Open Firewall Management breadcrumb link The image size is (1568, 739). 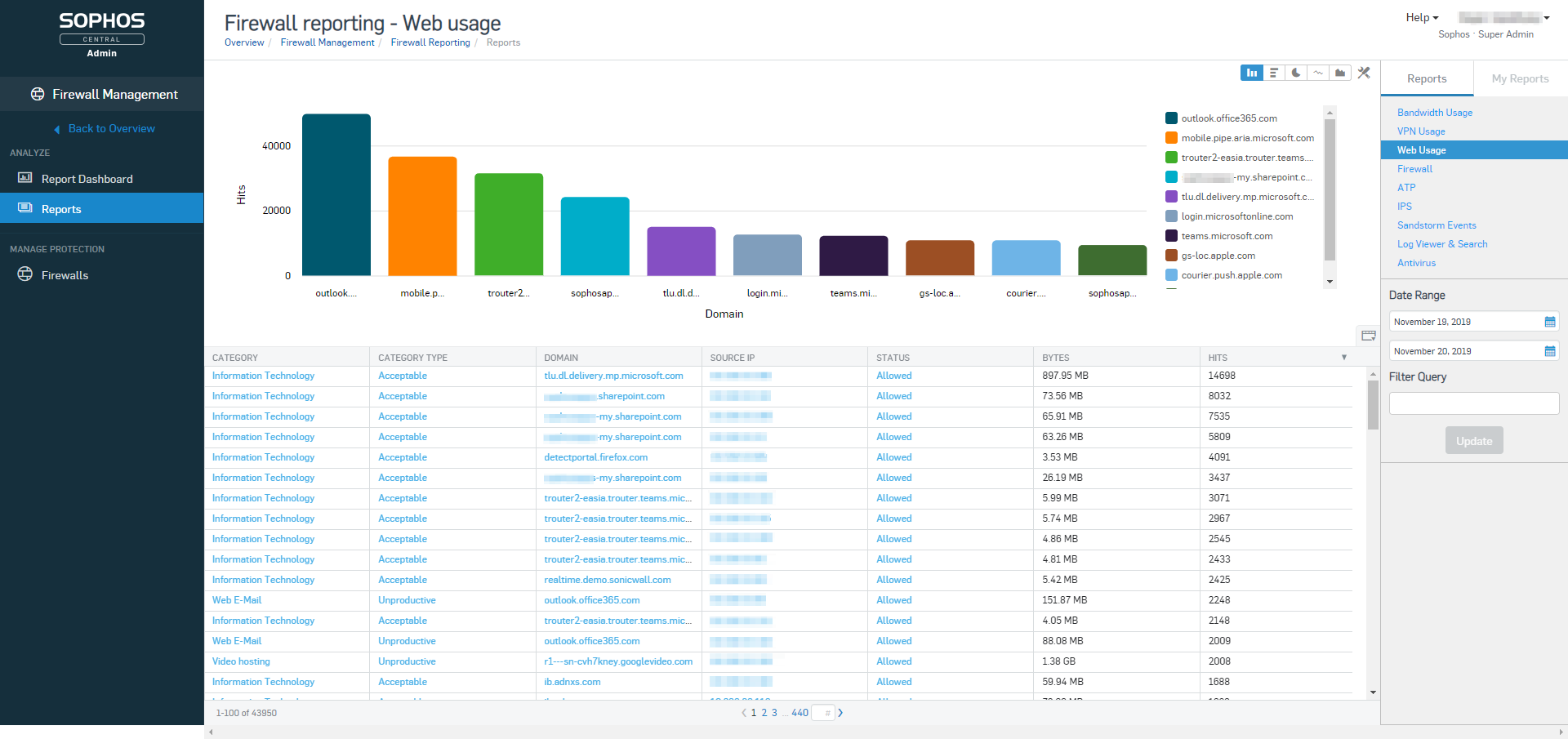(x=327, y=42)
